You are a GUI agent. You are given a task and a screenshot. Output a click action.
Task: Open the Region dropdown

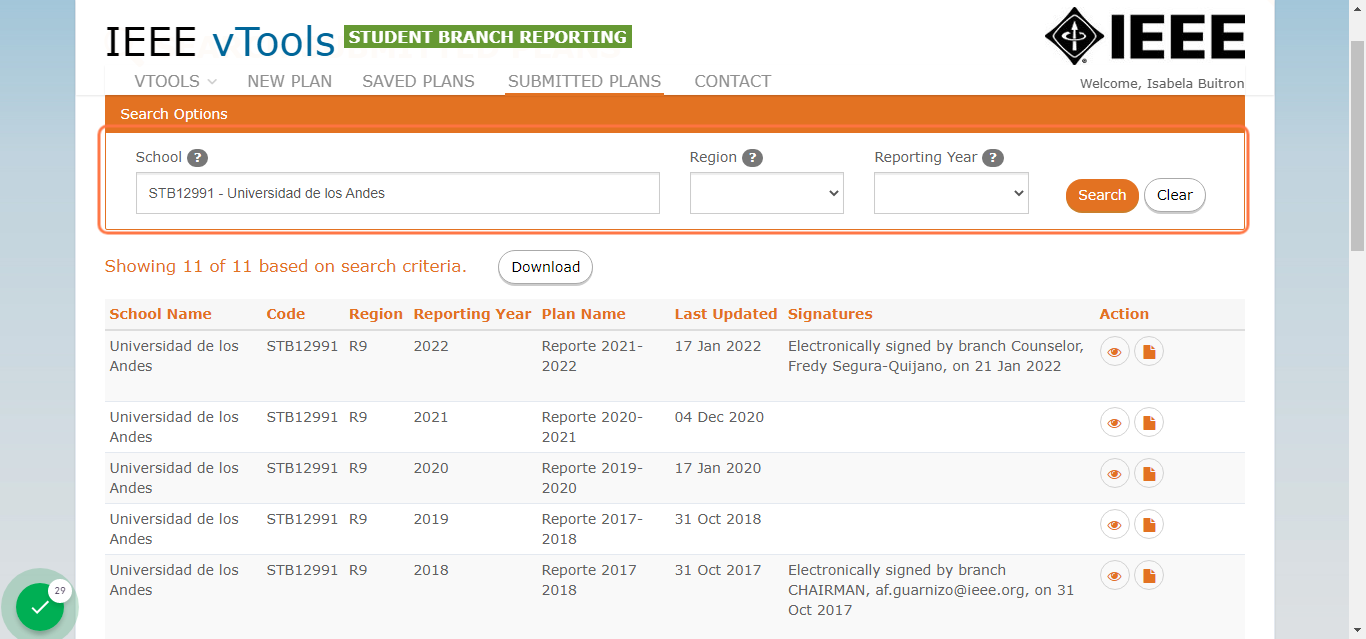[x=767, y=193]
